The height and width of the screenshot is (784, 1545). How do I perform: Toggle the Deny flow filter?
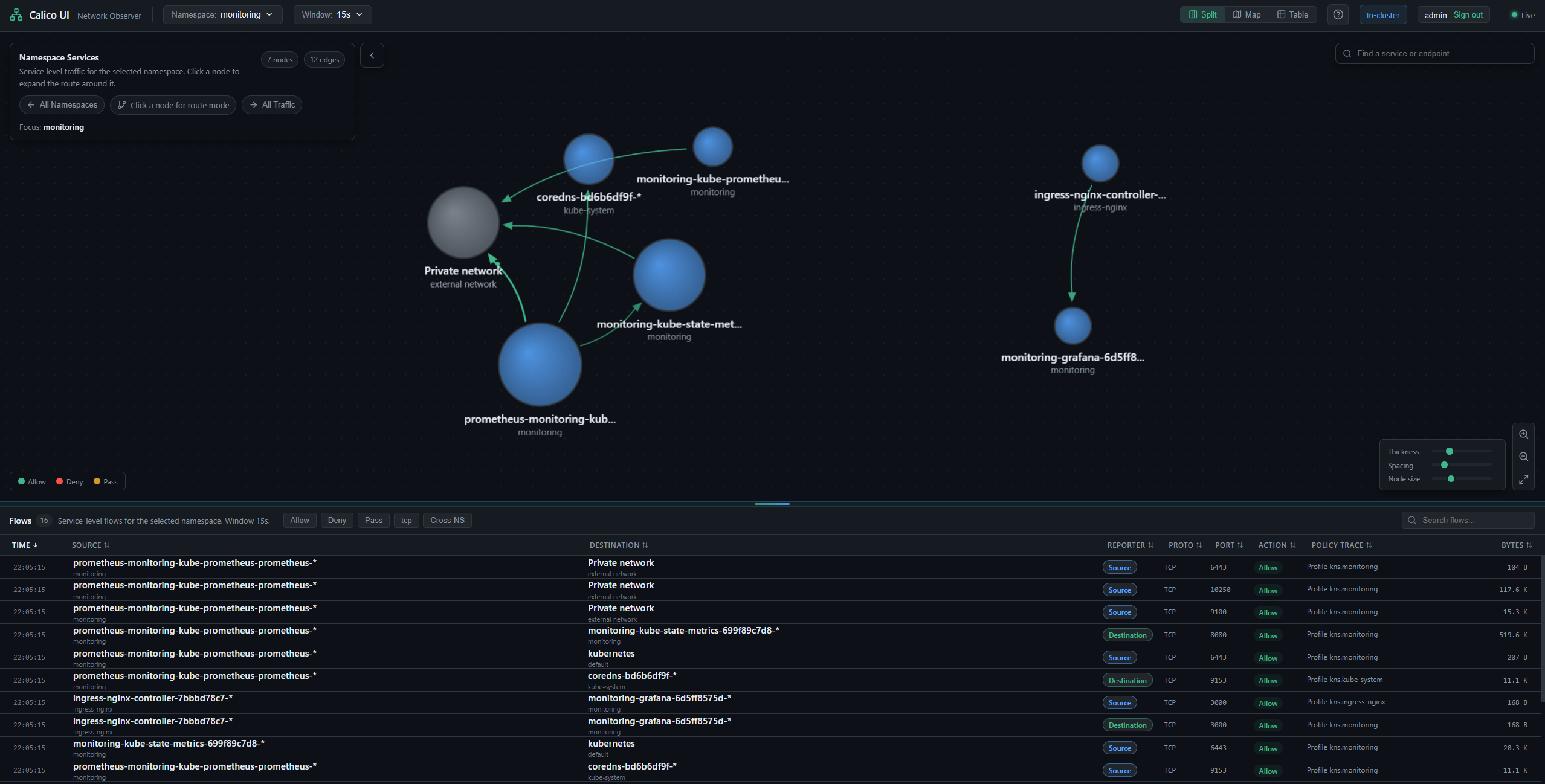click(337, 520)
